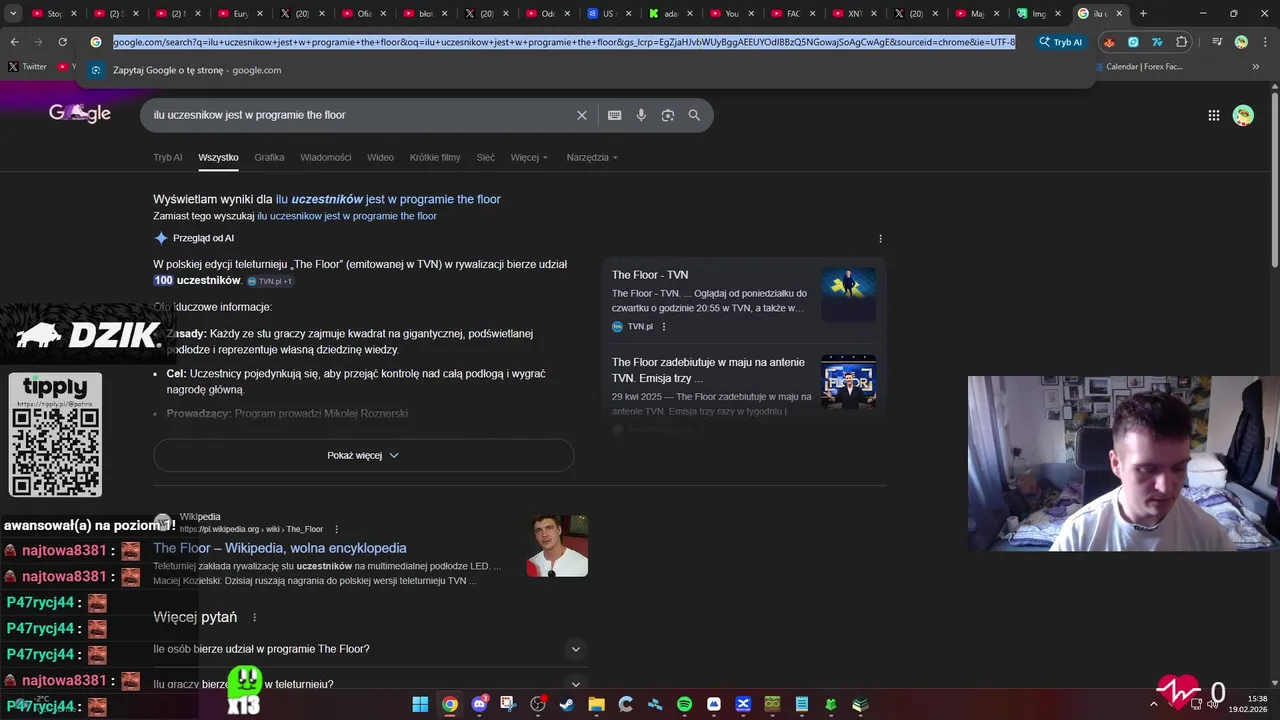1280x720 pixels.
Task: Open Steam from the taskbar
Action: tap(566, 704)
